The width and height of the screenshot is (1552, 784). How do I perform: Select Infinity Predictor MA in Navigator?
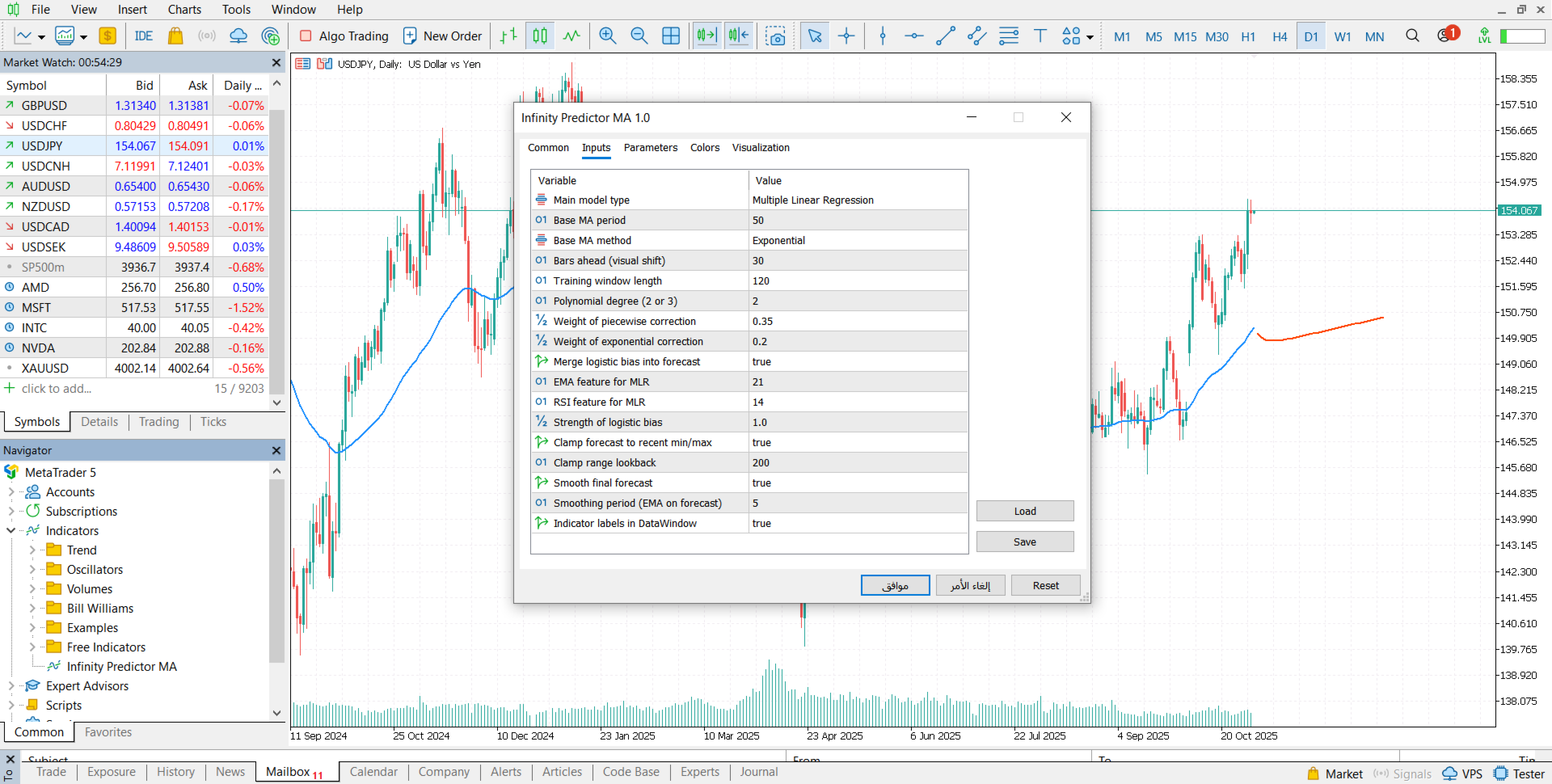pos(121,666)
